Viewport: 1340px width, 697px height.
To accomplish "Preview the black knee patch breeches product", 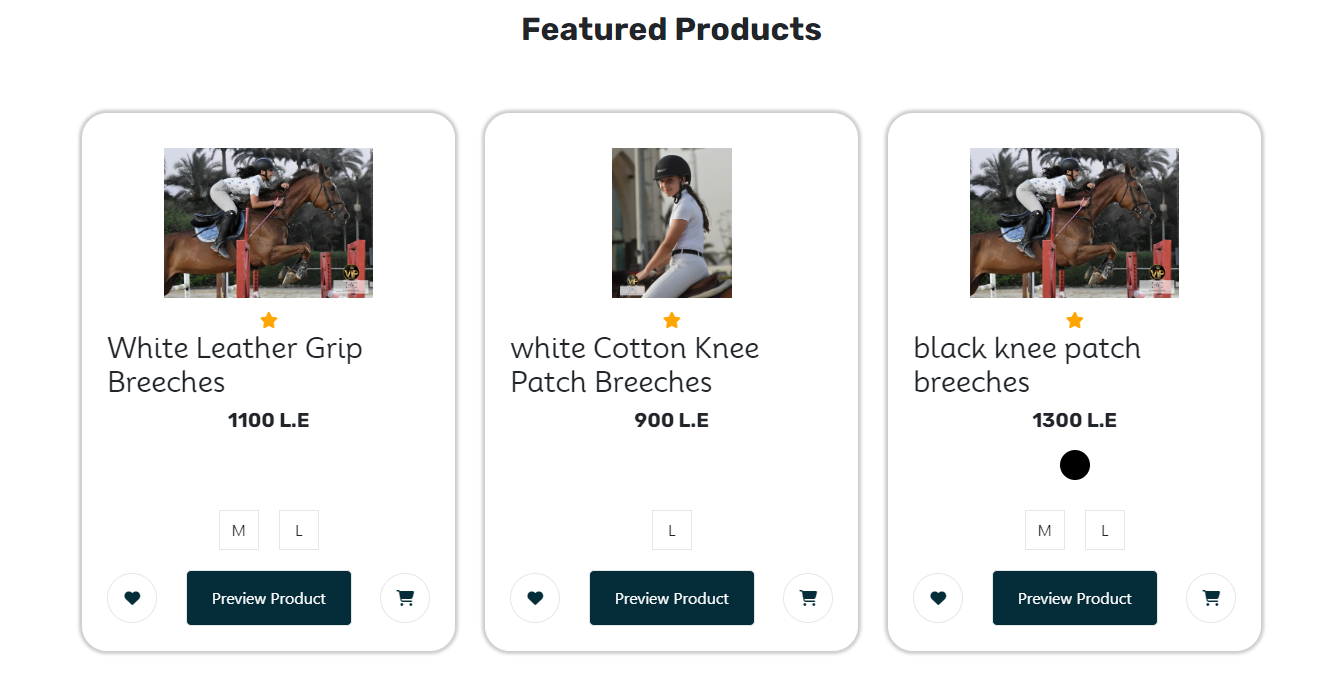I will point(1075,598).
